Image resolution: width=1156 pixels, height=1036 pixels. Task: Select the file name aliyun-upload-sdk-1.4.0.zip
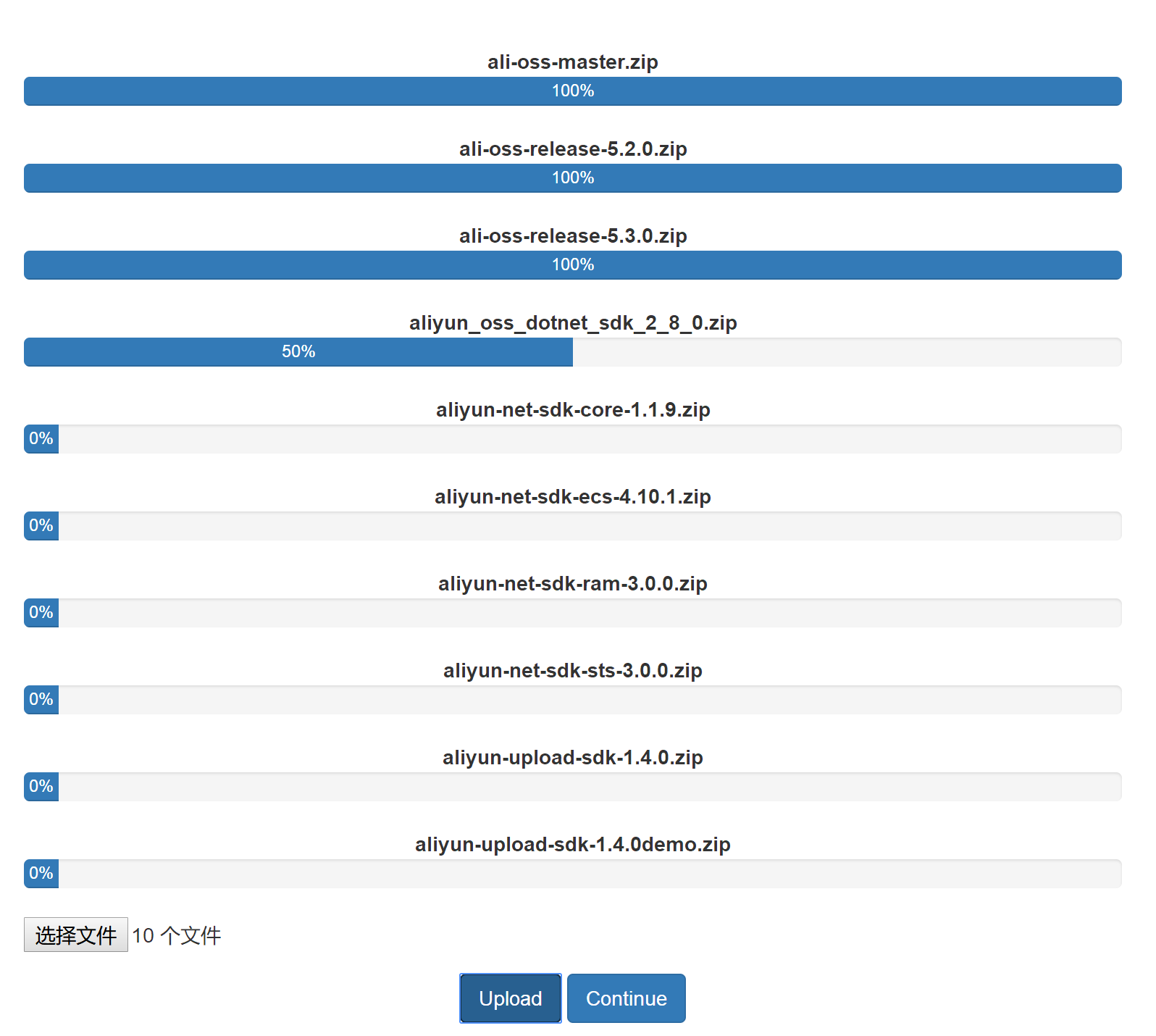click(573, 758)
